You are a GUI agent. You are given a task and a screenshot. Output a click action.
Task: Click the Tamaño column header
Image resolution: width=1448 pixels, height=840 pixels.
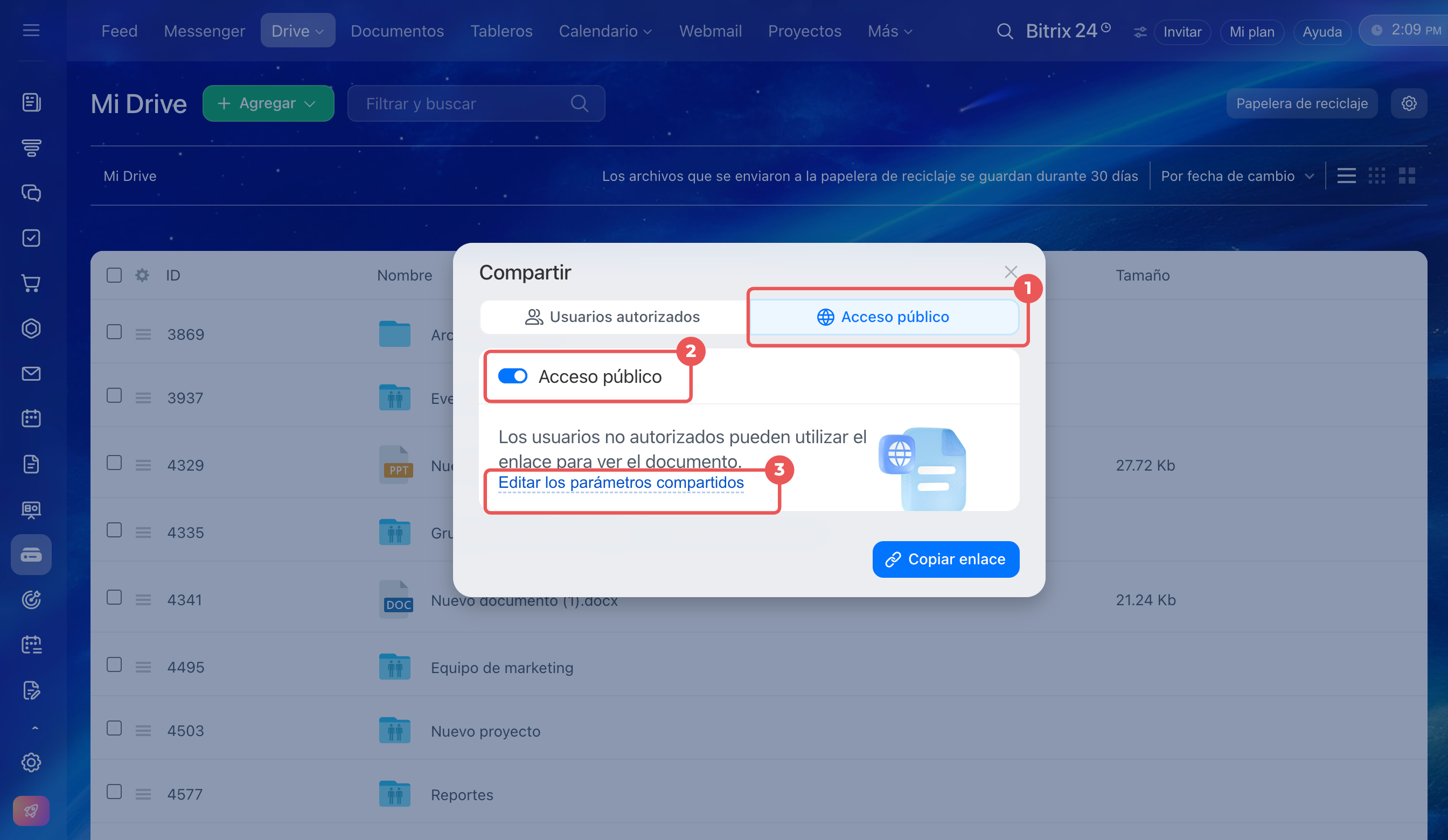1143,275
